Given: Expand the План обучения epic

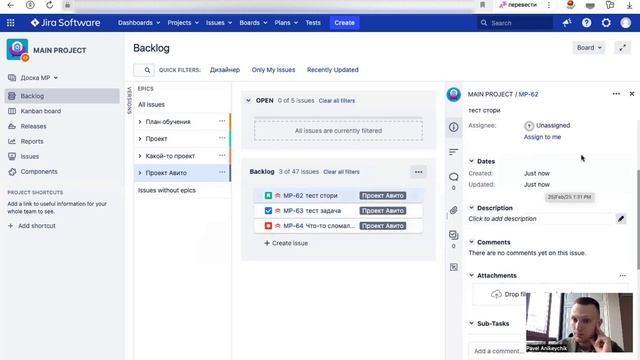Looking at the screenshot, I should point(140,122).
